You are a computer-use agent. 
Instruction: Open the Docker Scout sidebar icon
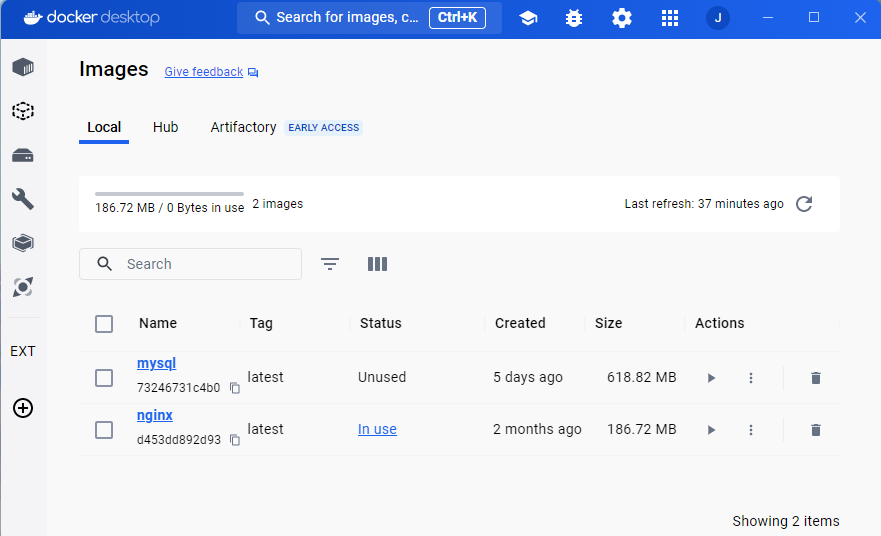coord(23,287)
